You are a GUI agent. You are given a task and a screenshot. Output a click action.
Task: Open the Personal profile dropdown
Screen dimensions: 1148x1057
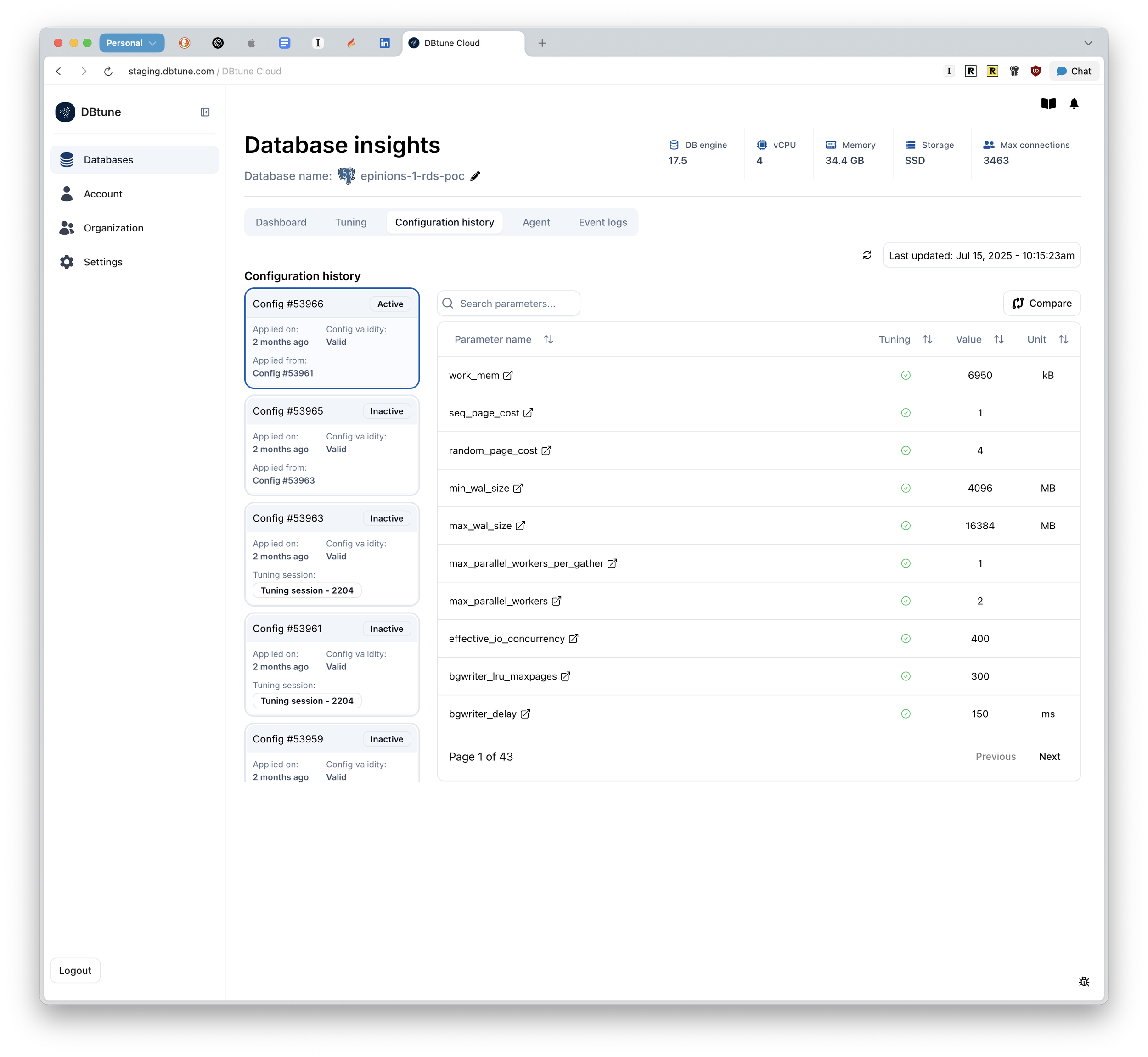131,43
